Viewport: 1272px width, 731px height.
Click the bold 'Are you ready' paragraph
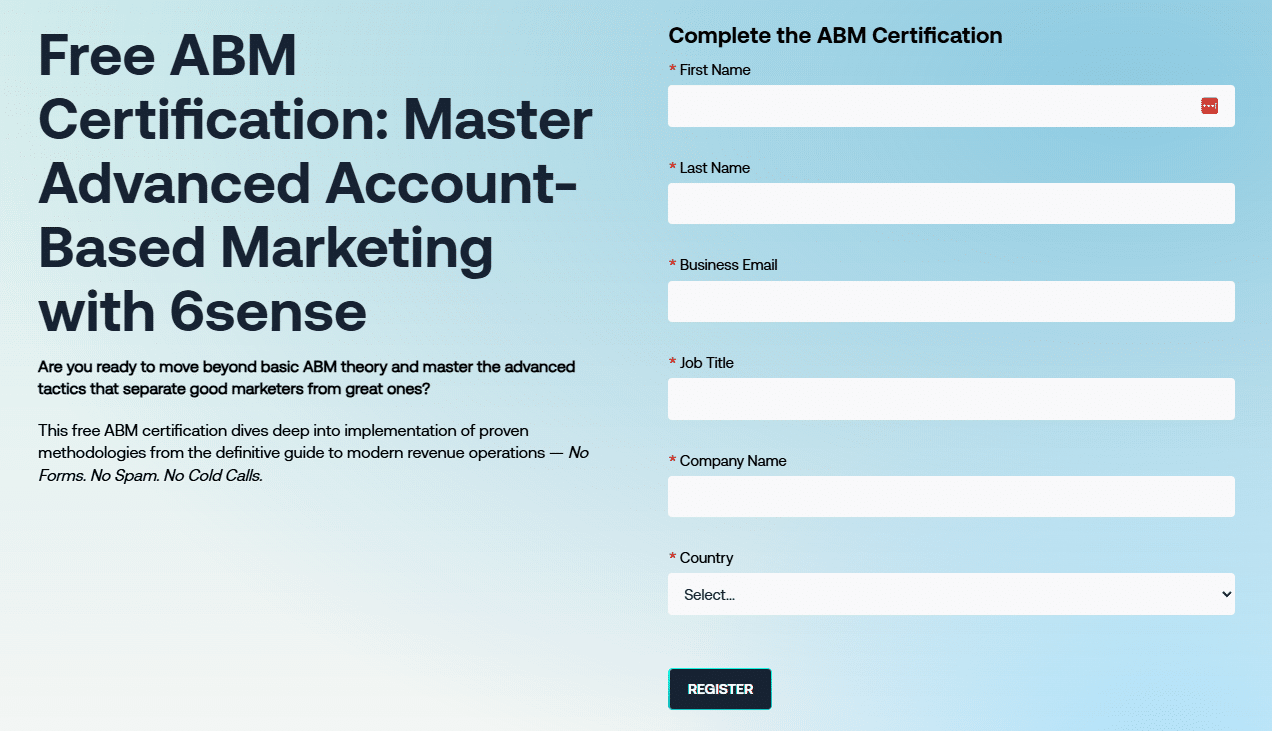coord(306,377)
